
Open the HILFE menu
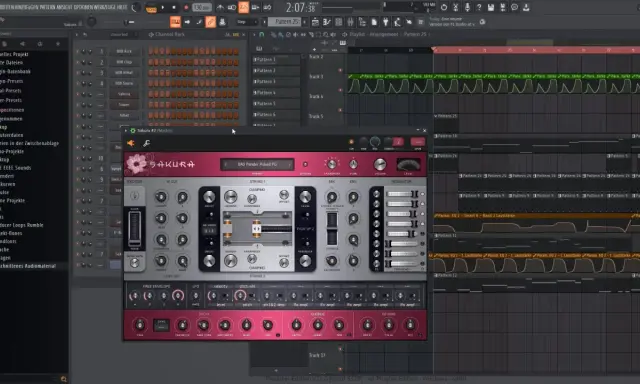122,7
